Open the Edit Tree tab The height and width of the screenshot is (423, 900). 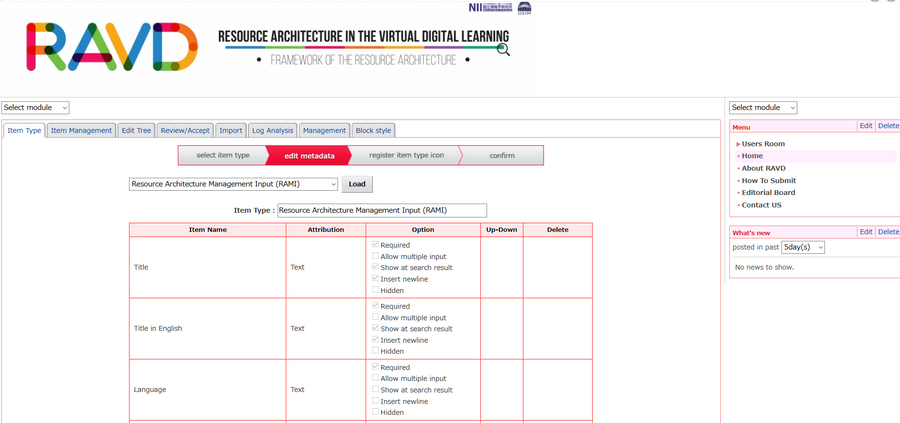(136, 130)
